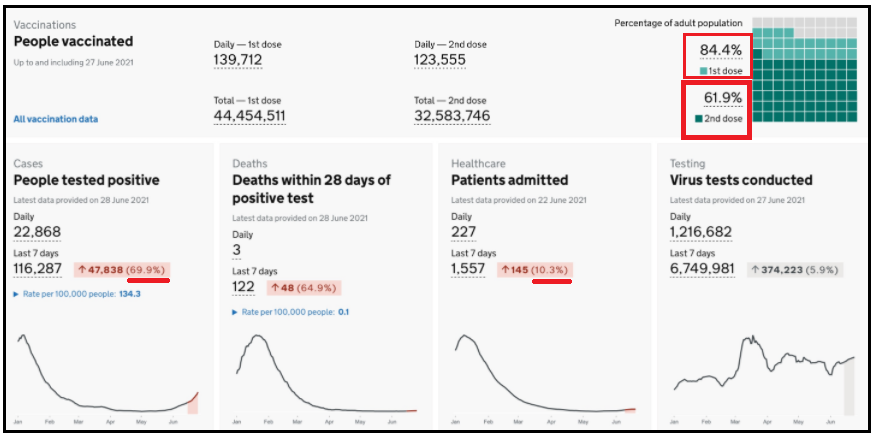Click the total 1st dose figure 44,454,511

click(x=250, y=116)
